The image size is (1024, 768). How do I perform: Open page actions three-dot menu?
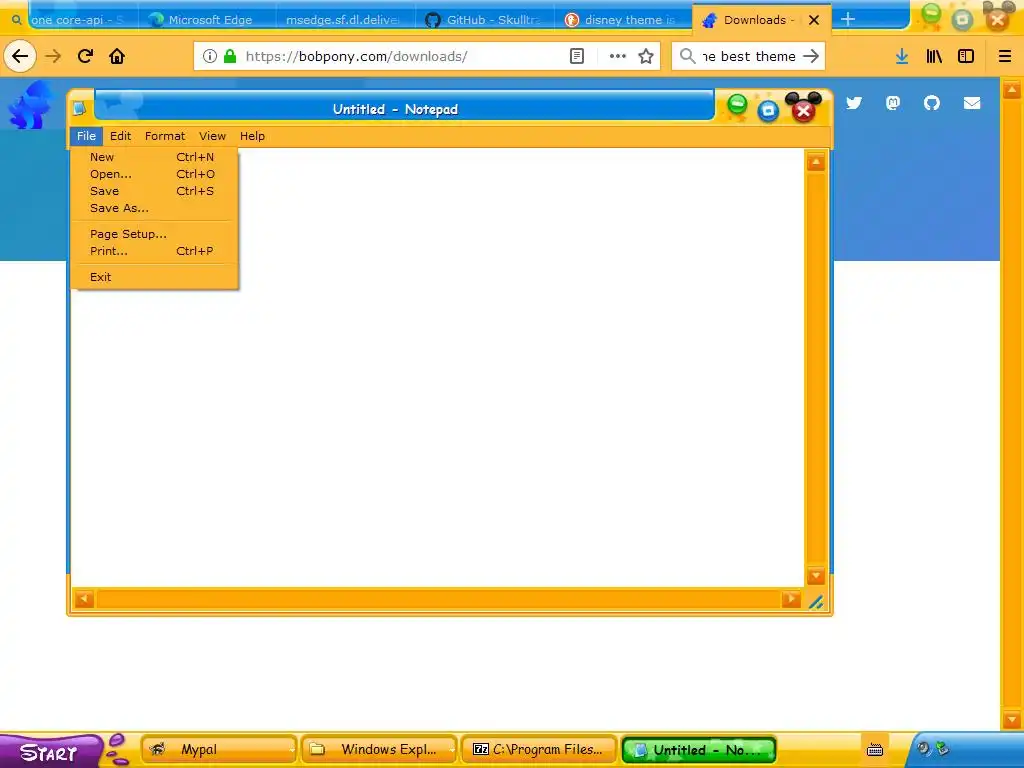pos(617,56)
